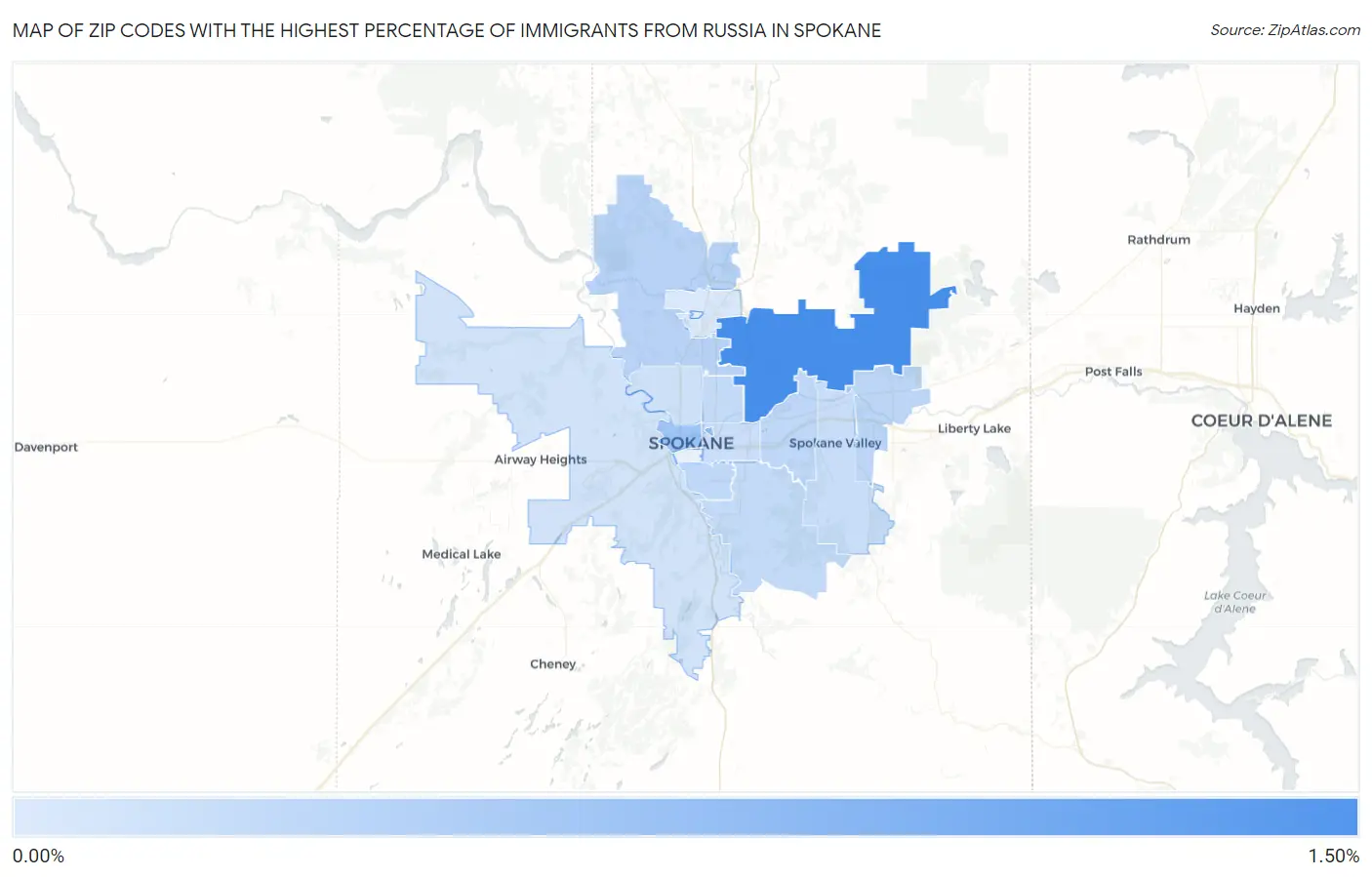Click the Liberty Lake label

974,428
